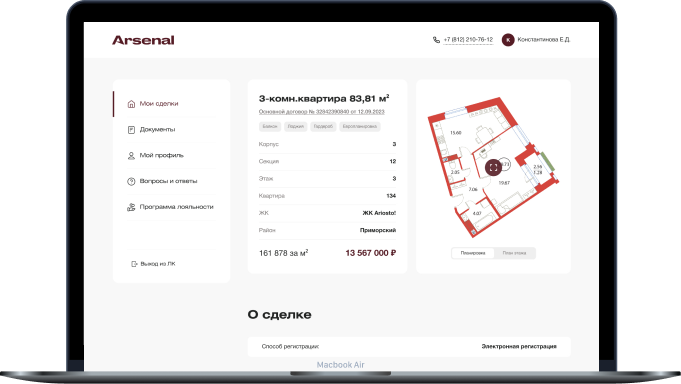Image resolution: width=681 pixels, height=384 pixels.
Task: Click Выход из ЛК to log out
Action: [158, 264]
